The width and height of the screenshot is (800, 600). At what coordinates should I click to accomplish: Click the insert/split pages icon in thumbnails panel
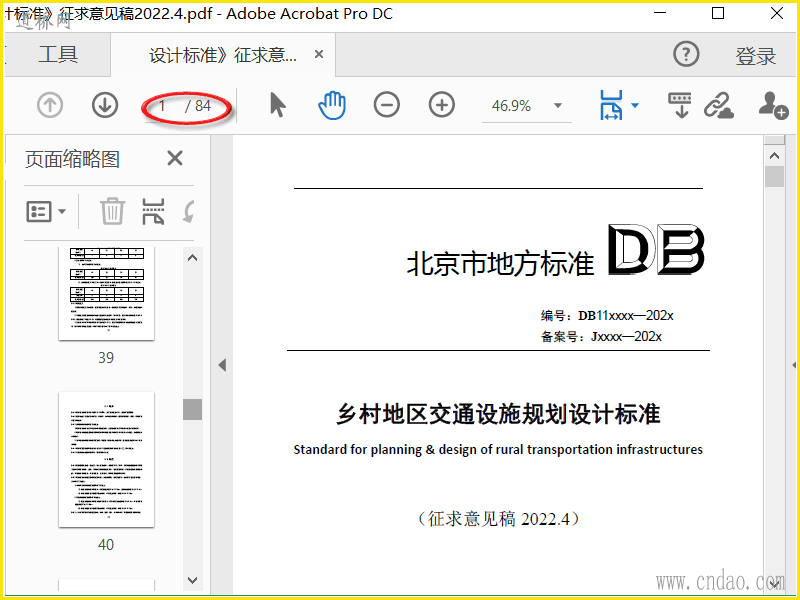[153, 211]
